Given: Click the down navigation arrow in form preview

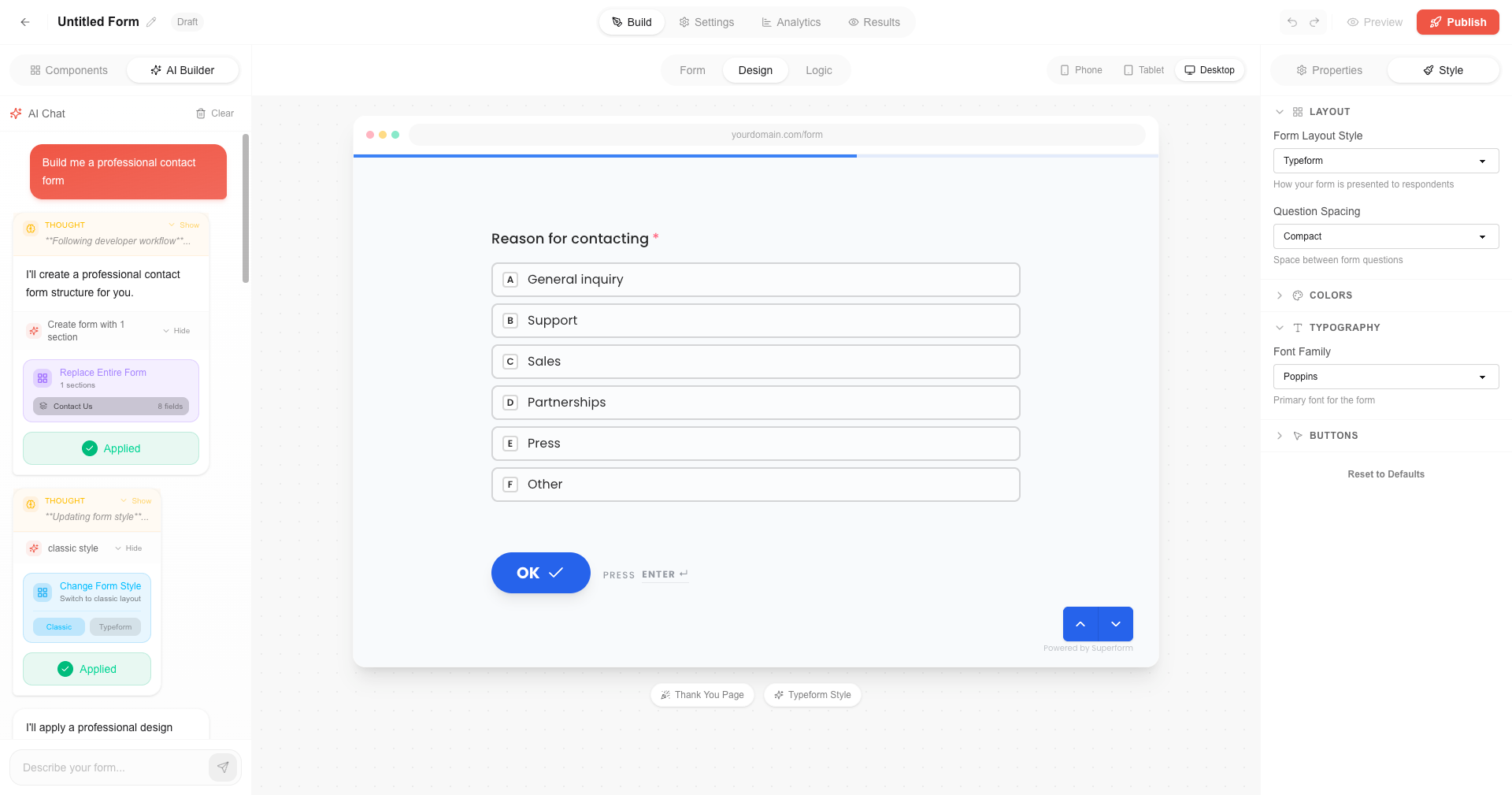Looking at the screenshot, I should 1116,623.
